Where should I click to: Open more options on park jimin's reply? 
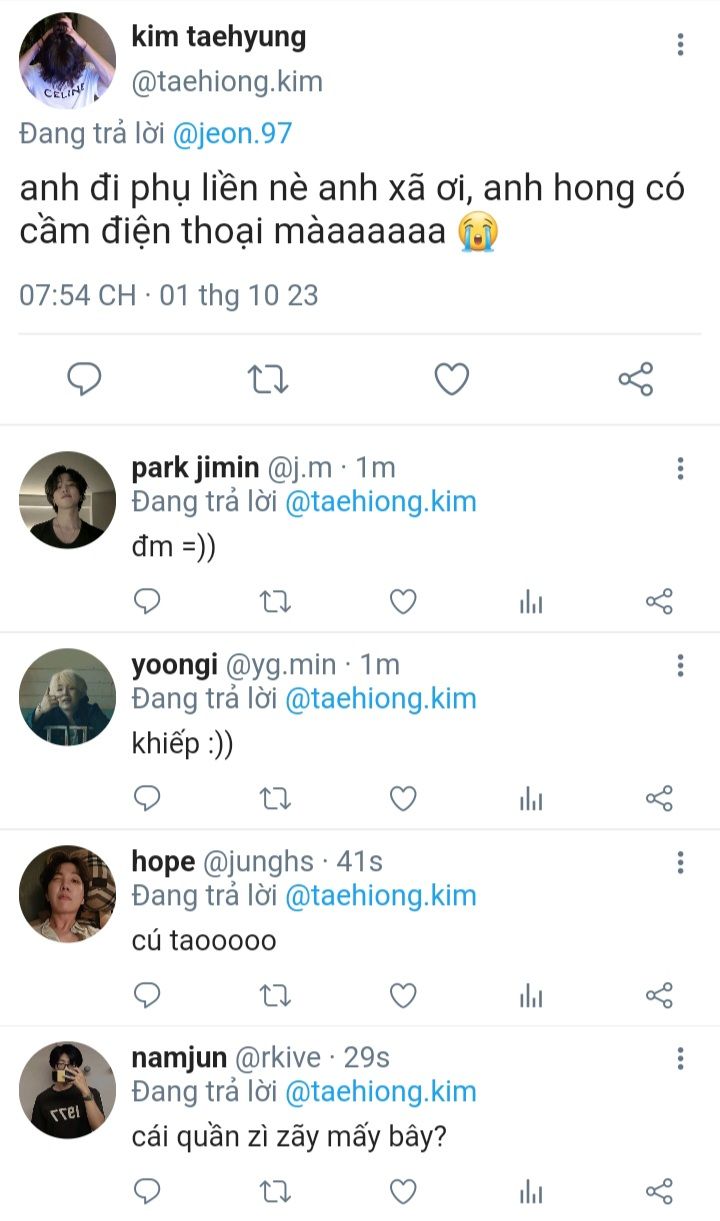(680, 469)
